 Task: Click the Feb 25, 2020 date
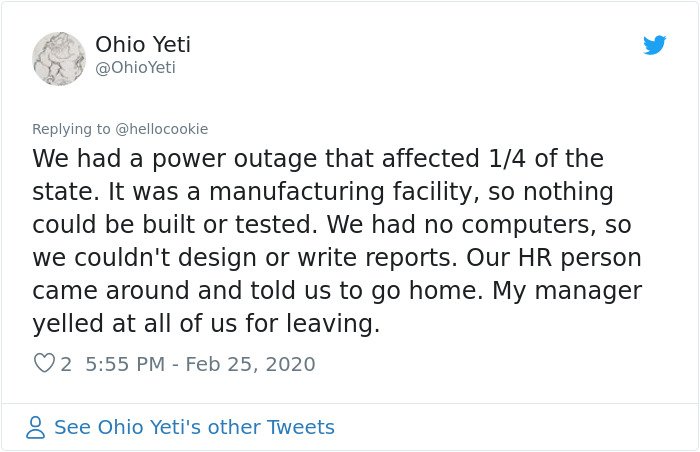tap(250, 364)
